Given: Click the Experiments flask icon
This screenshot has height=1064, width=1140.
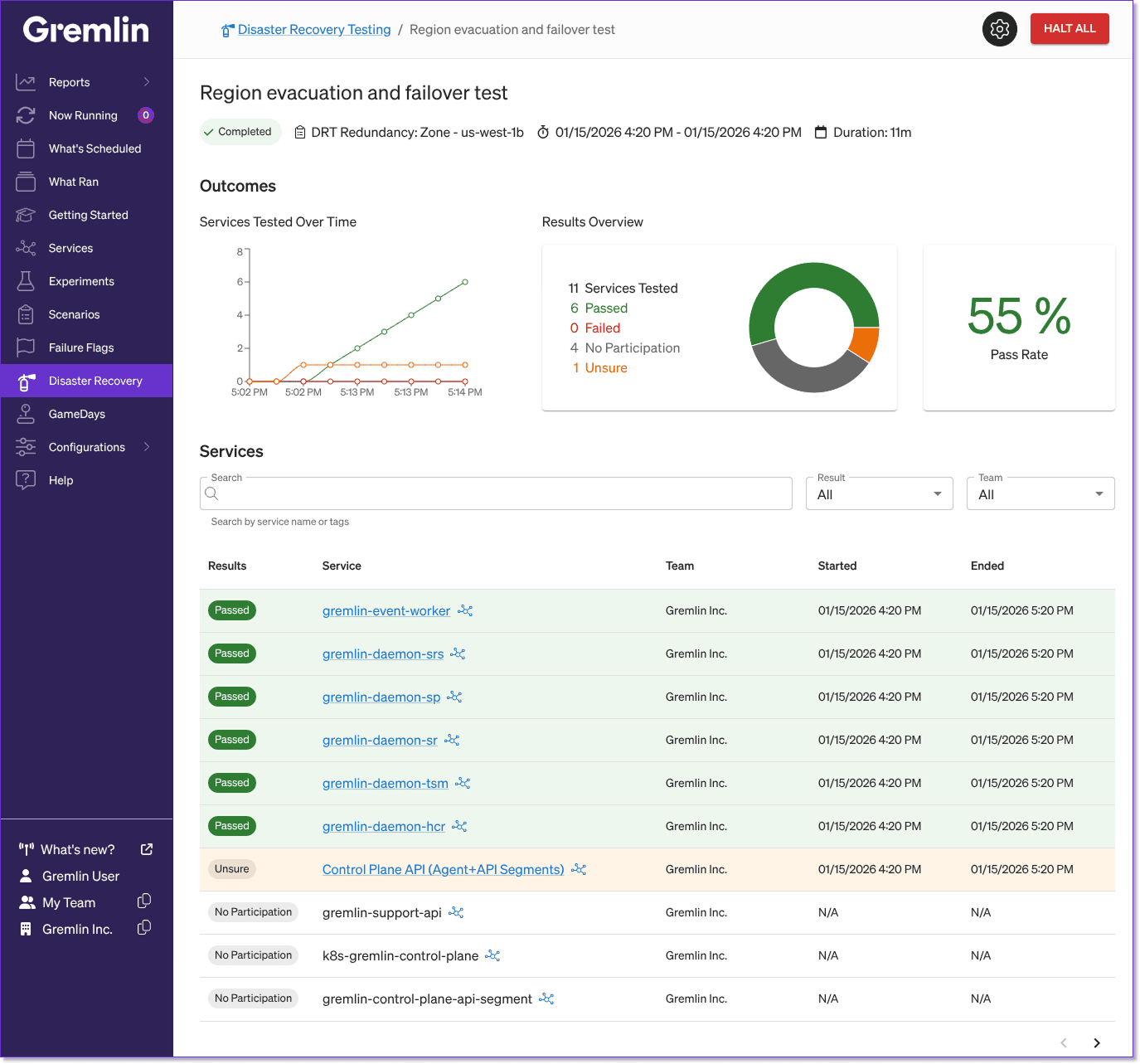Looking at the screenshot, I should (x=26, y=281).
